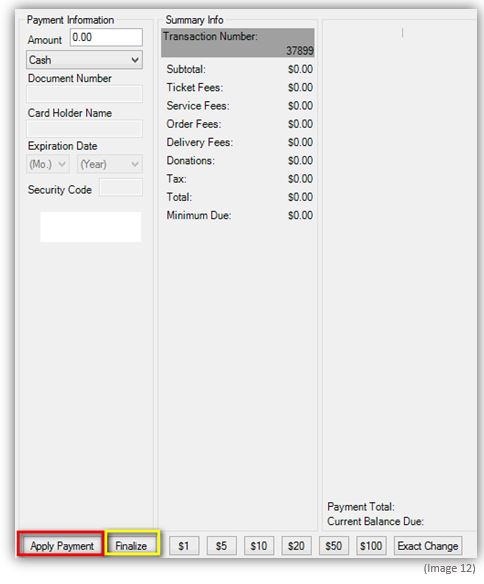Add a $1 cash amount
Viewport: 484px width, 584px height.
click(184, 546)
